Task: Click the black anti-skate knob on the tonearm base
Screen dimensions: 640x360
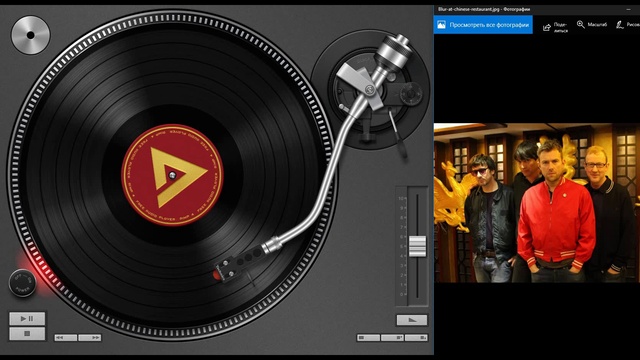Action: [411, 93]
